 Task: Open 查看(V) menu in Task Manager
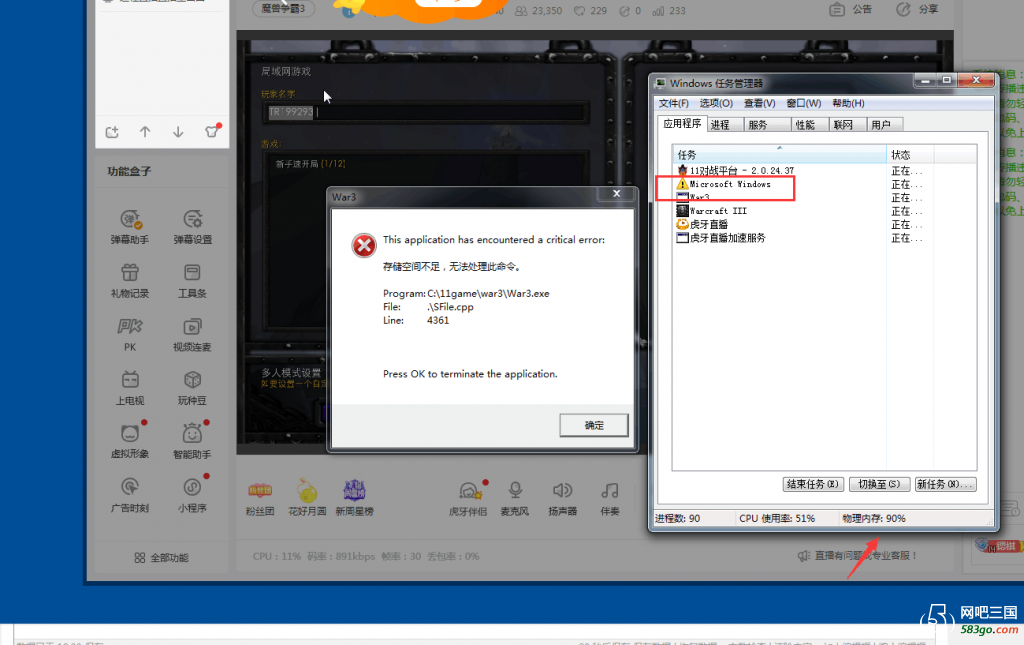760,103
